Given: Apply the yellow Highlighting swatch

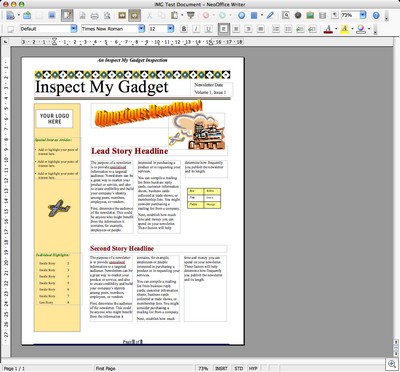Looking at the screenshot, I should (x=345, y=29).
